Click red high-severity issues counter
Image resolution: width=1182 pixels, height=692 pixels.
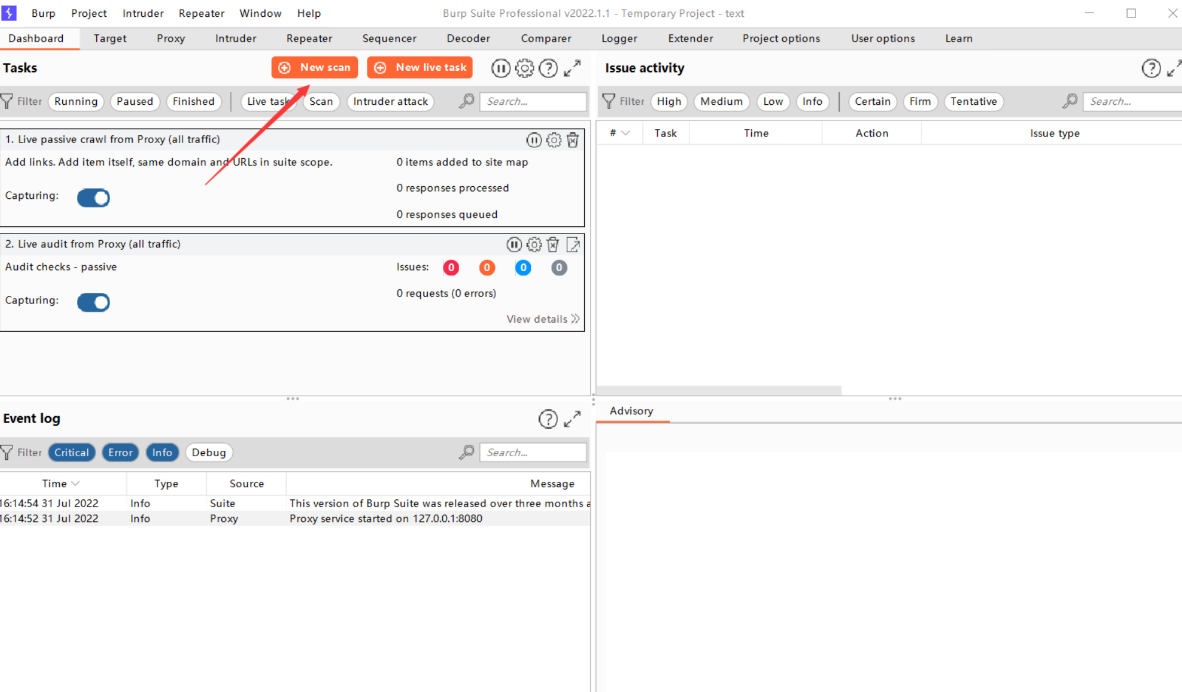point(451,268)
